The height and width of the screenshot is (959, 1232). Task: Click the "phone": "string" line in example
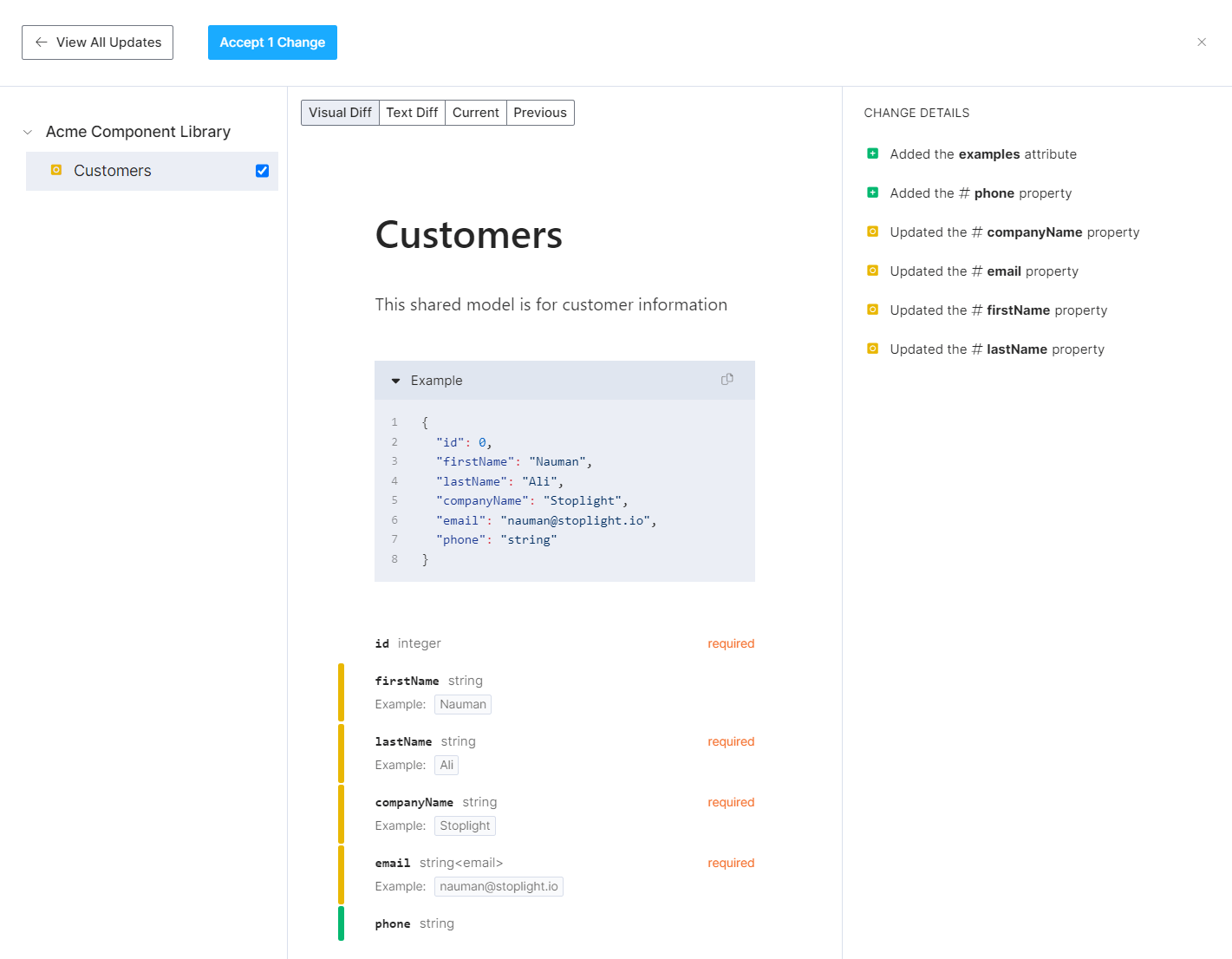[497, 539]
